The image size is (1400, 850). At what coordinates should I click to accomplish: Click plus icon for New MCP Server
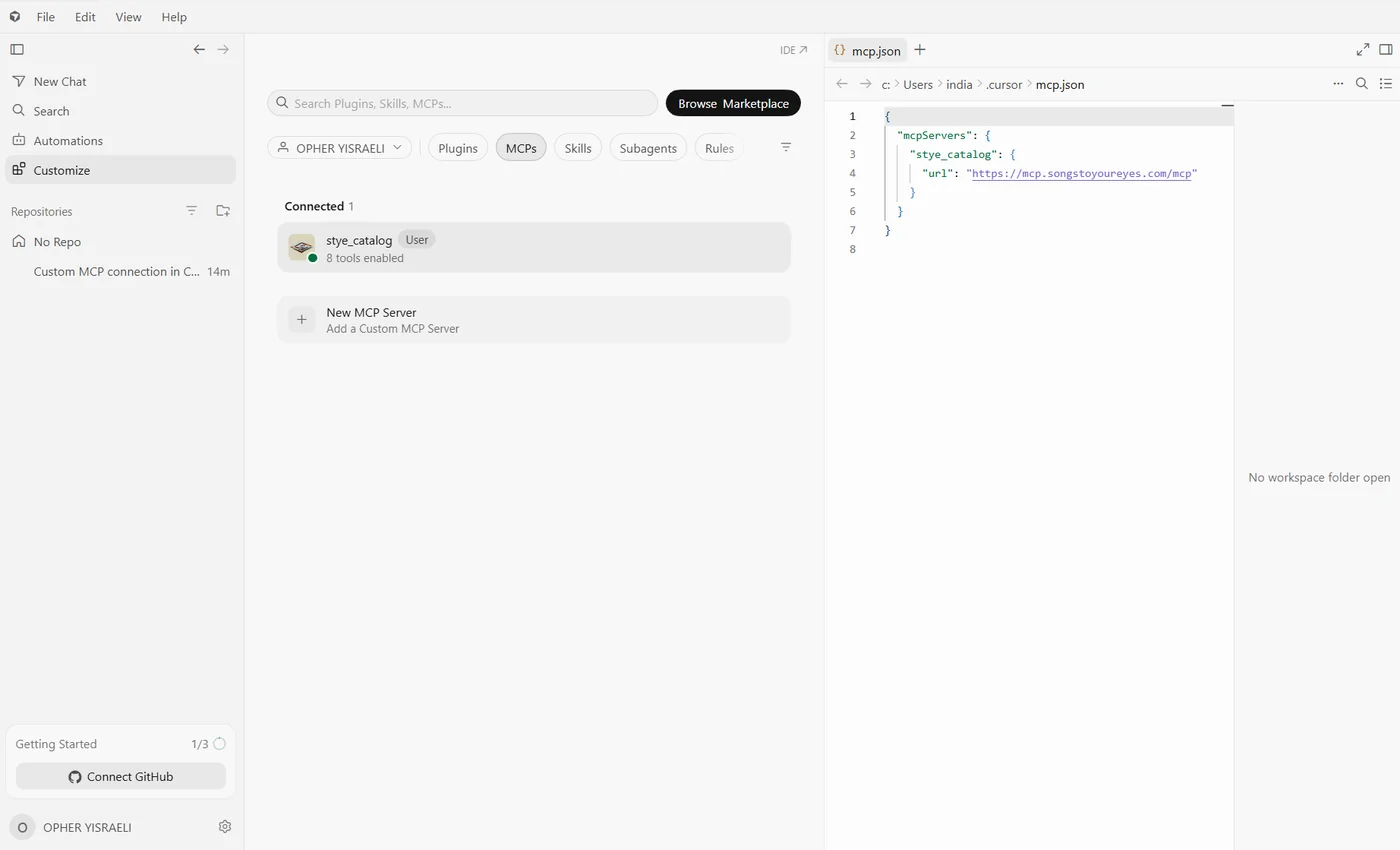pyautogui.click(x=301, y=320)
